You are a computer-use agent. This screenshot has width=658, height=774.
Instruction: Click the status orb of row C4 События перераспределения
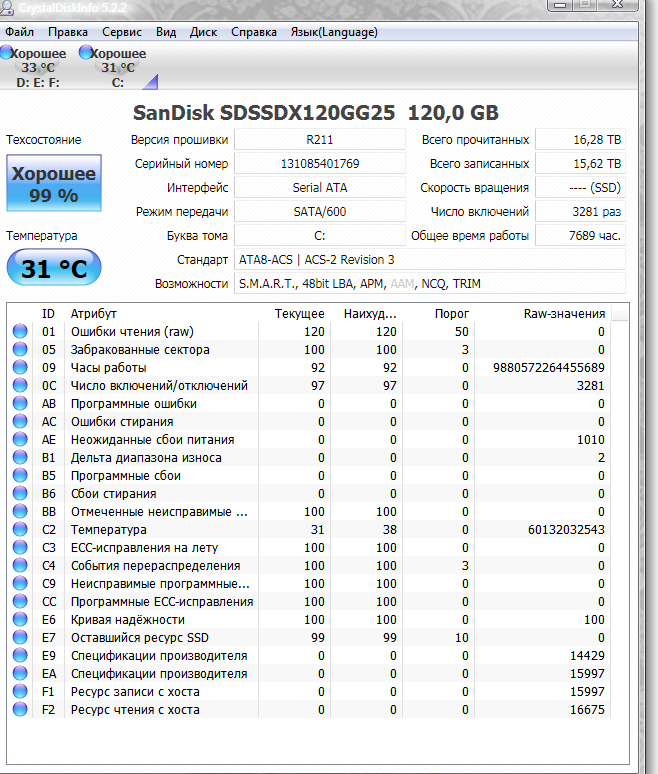click(x=20, y=565)
